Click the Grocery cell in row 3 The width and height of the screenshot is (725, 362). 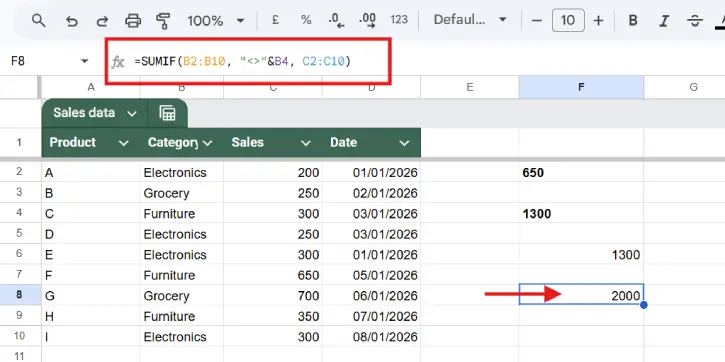click(x=182, y=193)
